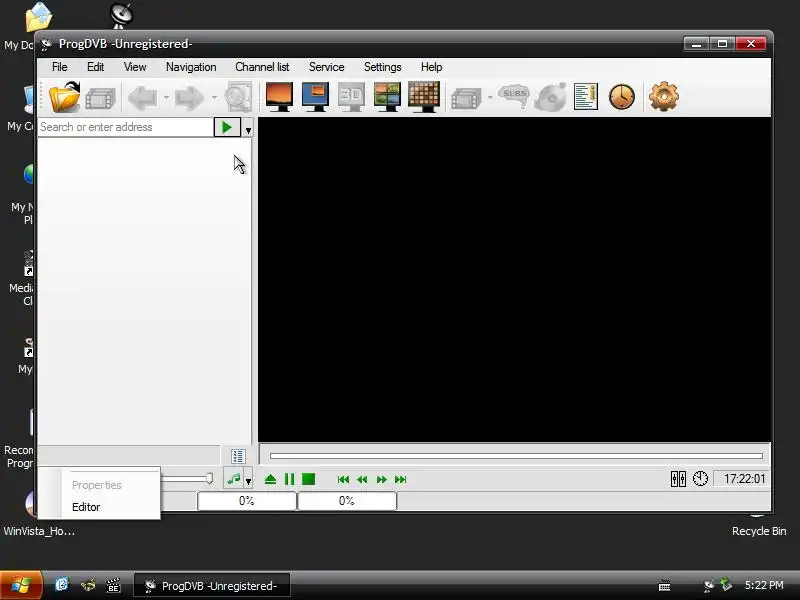Fast forward with the green double-right arrows
The image size is (800, 600).
[x=382, y=480]
